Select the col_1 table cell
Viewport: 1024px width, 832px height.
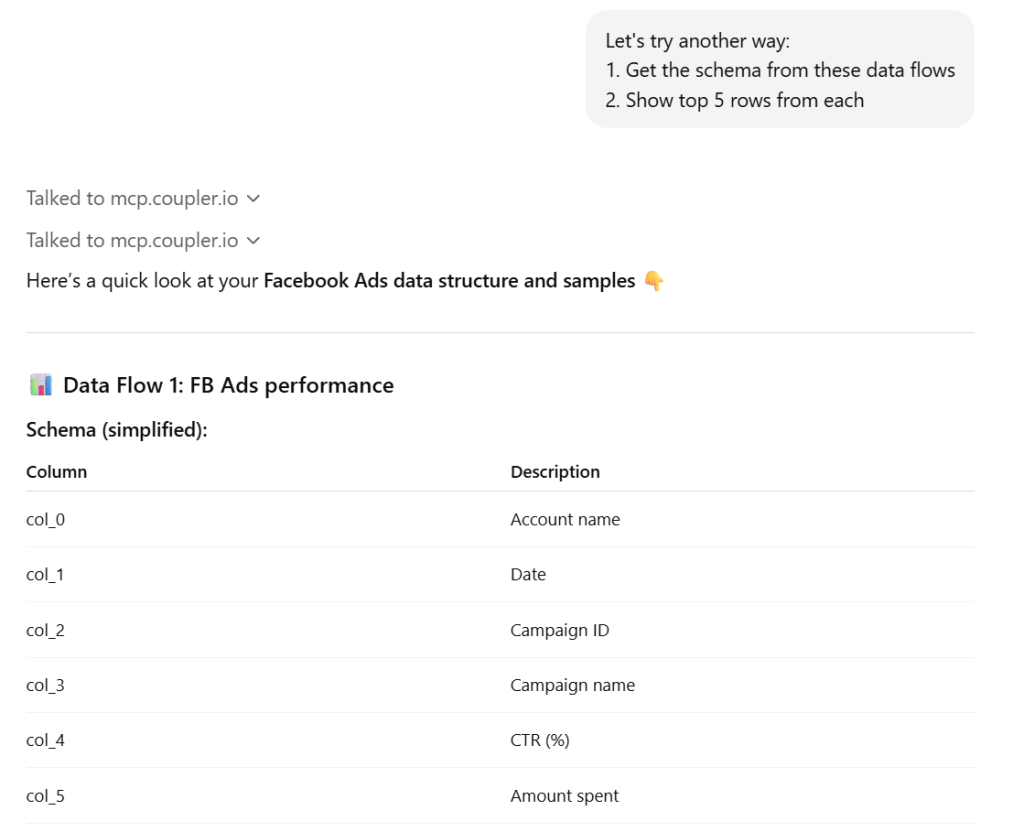tap(45, 575)
